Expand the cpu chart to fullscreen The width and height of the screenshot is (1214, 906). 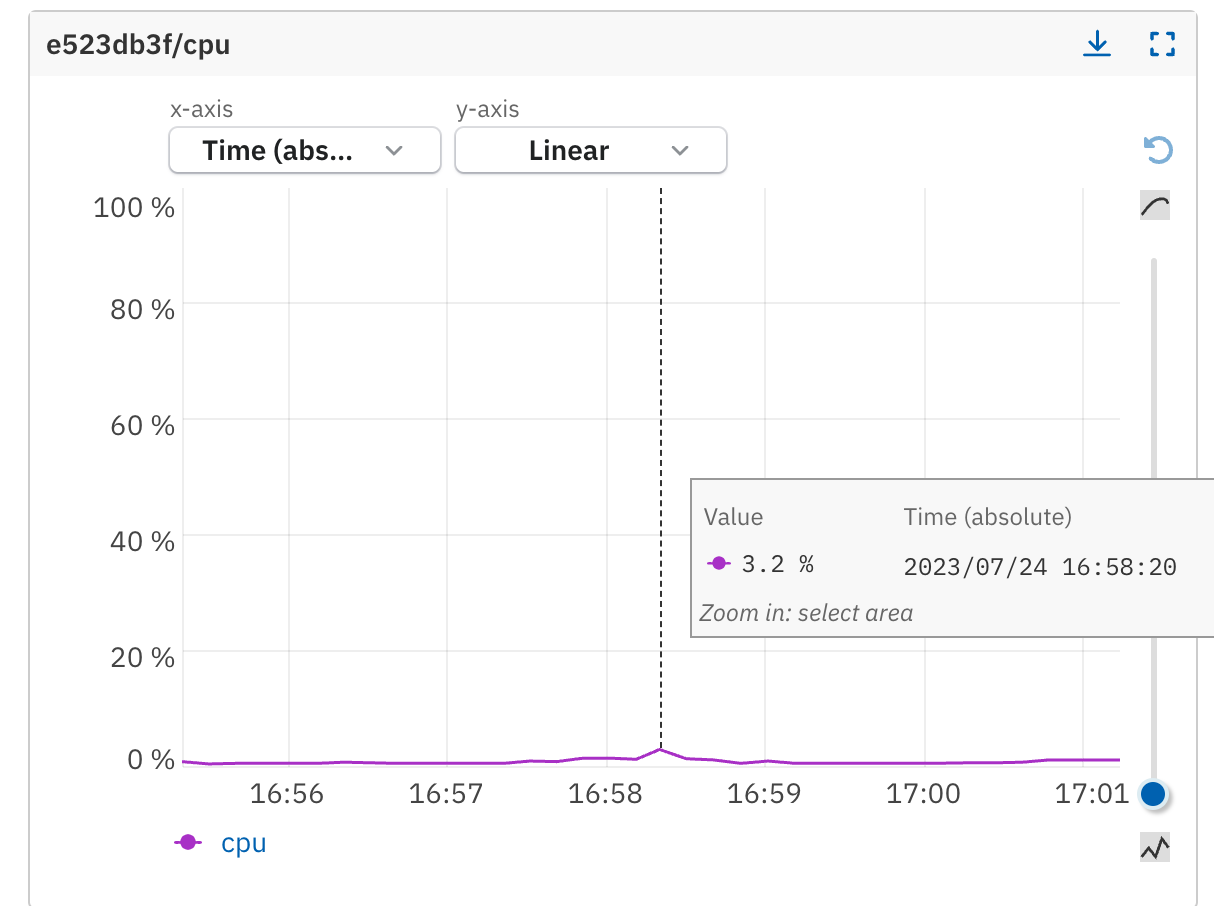coord(1161,44)
